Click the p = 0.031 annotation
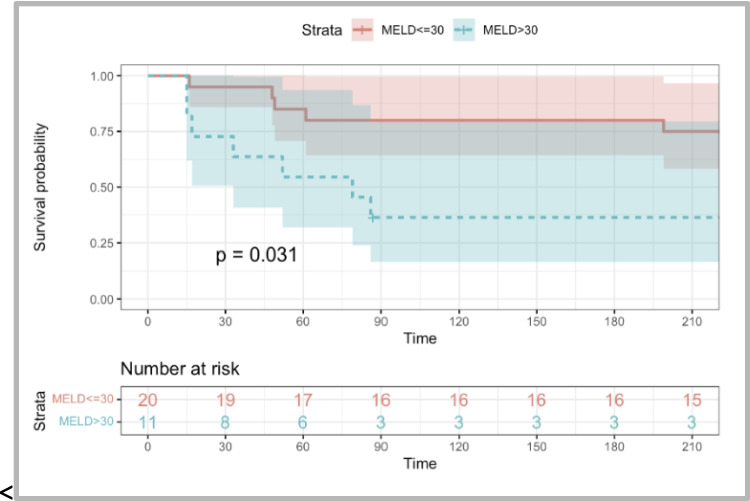This screenshot has width=750, height=501. coord(256,256)
